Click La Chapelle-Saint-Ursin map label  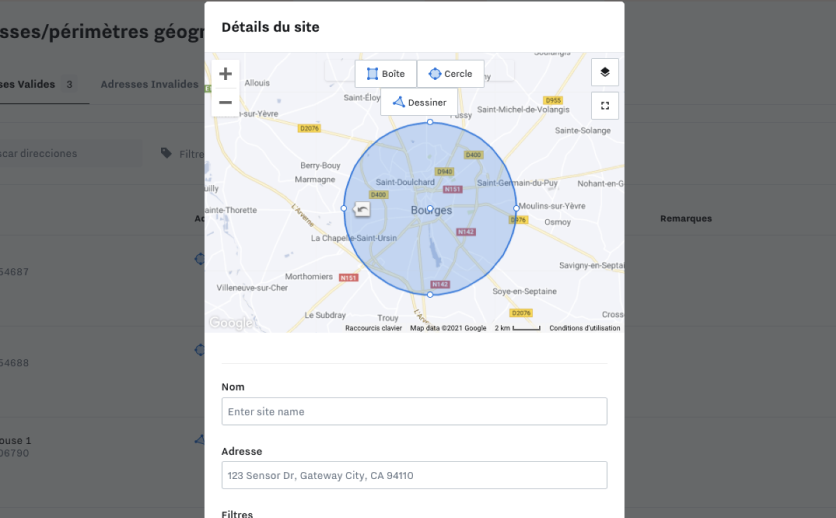(354, 238)
